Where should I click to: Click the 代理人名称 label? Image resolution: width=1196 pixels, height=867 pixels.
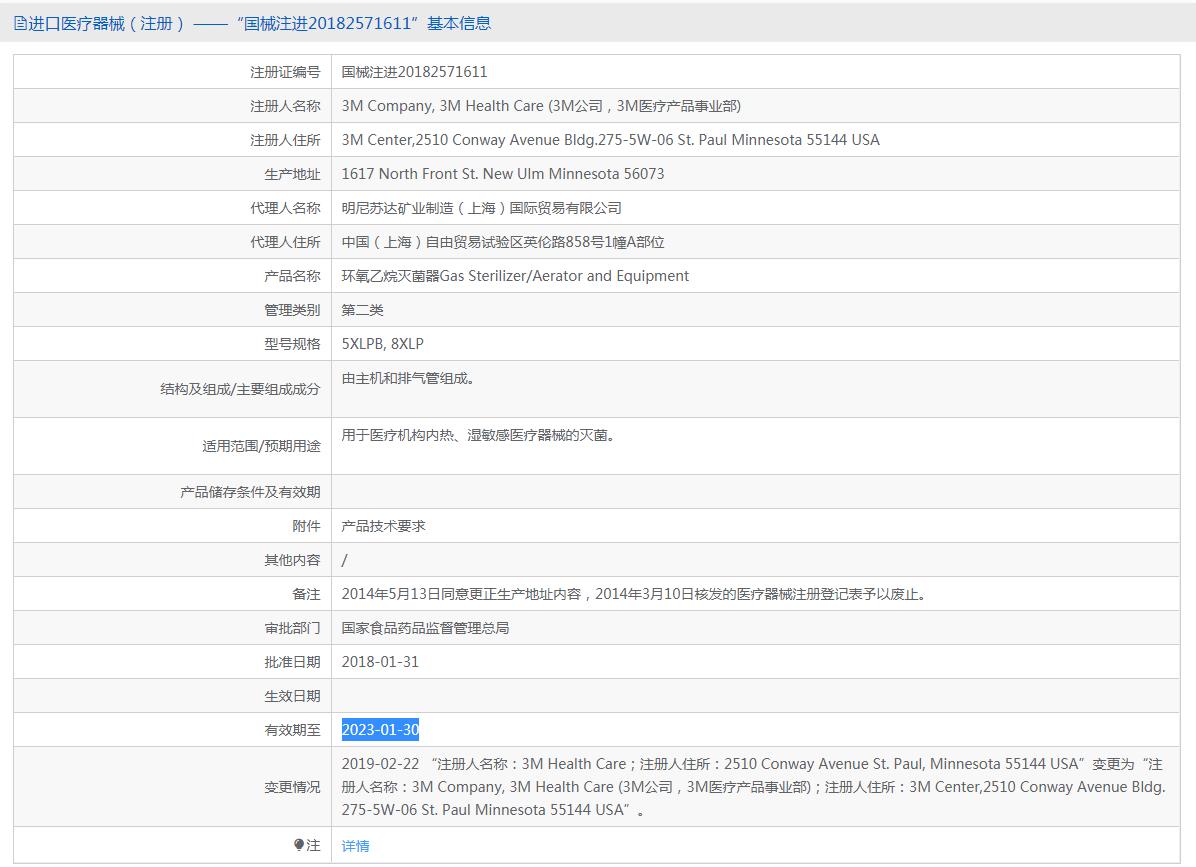coord(285,208)
